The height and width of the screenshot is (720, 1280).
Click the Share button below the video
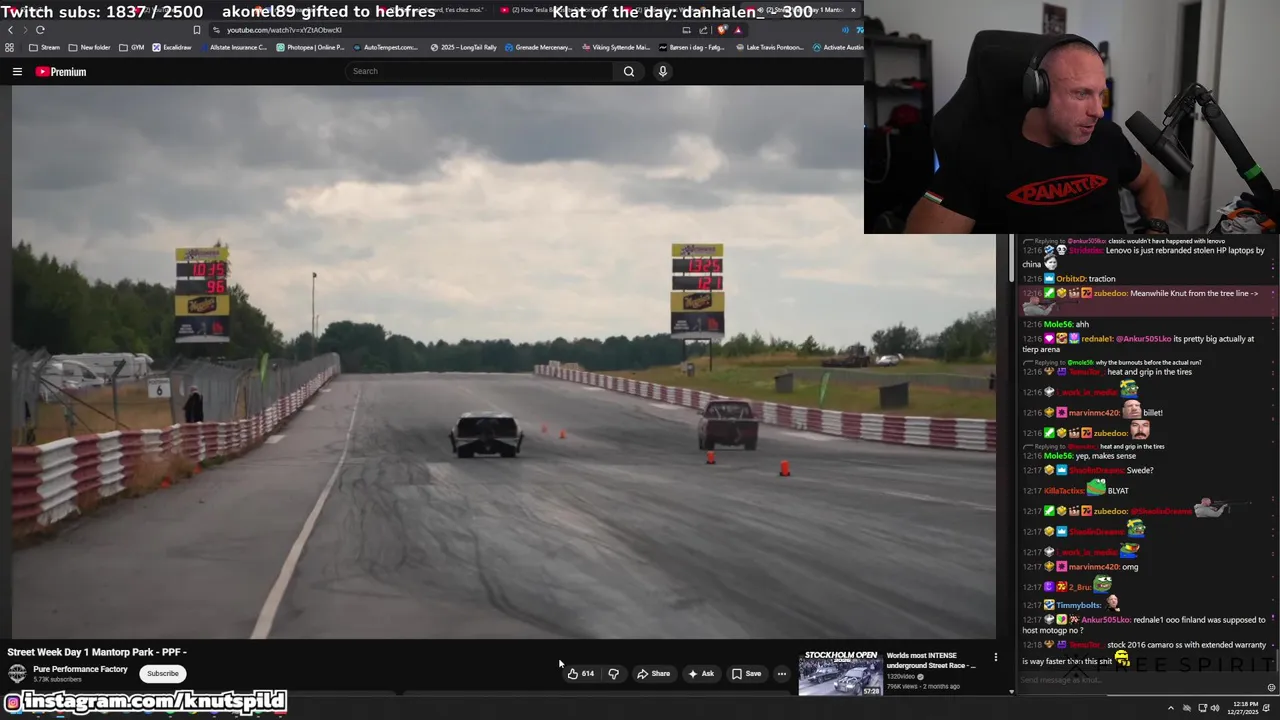click(654, 674)
